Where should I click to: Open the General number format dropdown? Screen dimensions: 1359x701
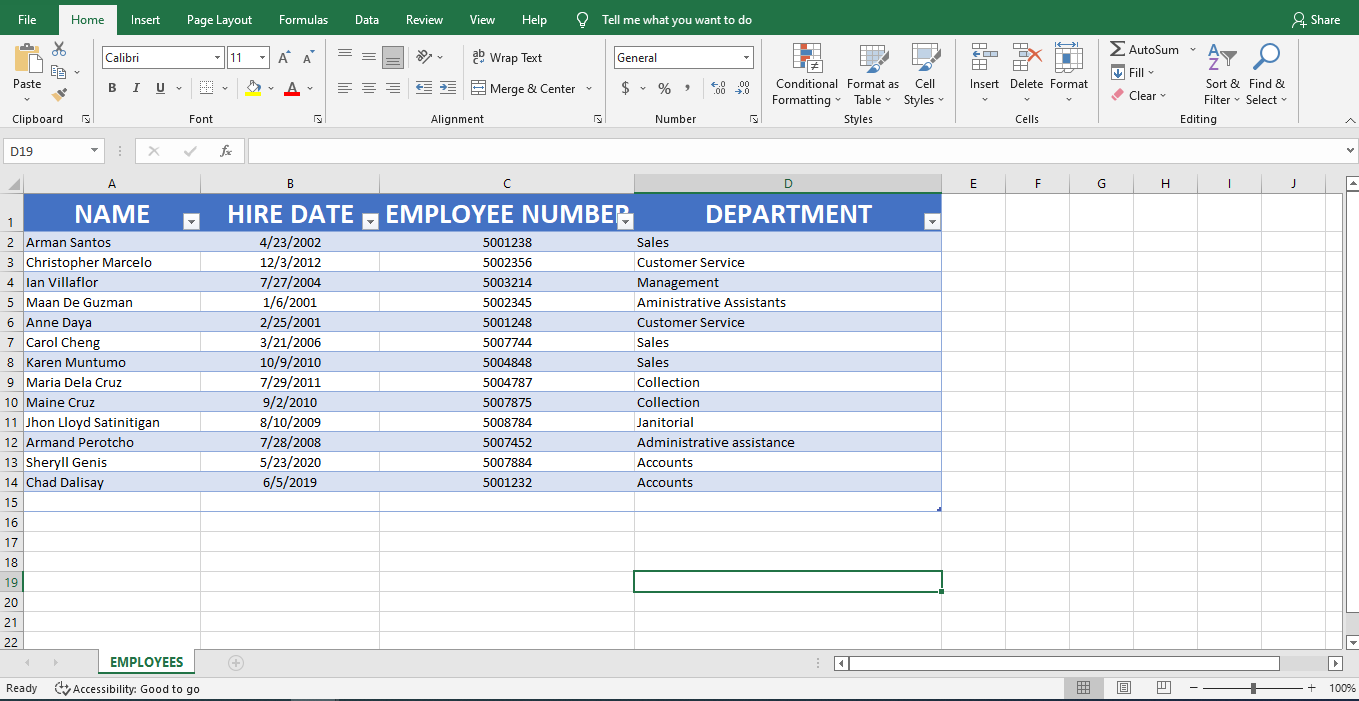click(x=746, y=58)
